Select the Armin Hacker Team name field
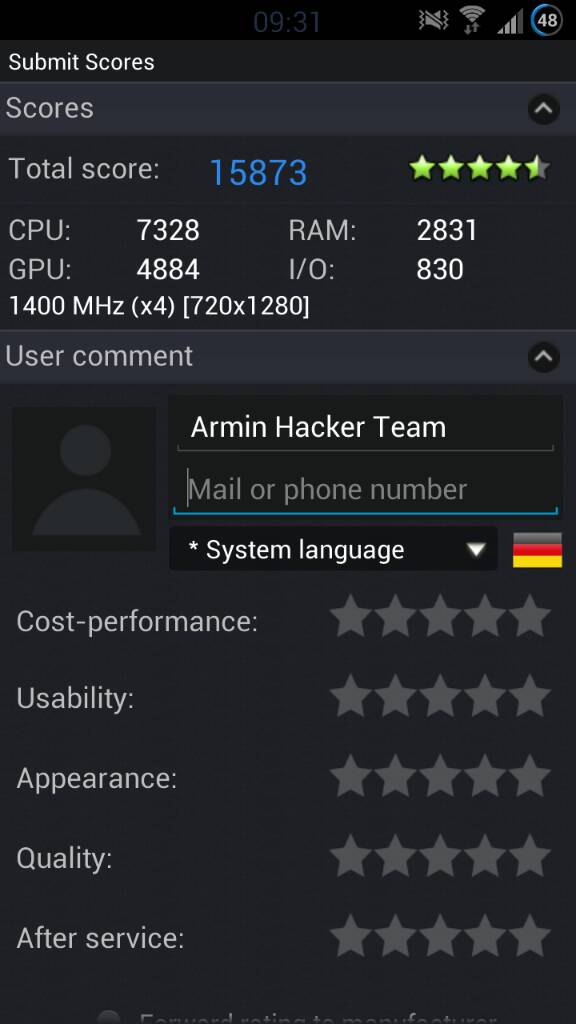 pos(366,428)
